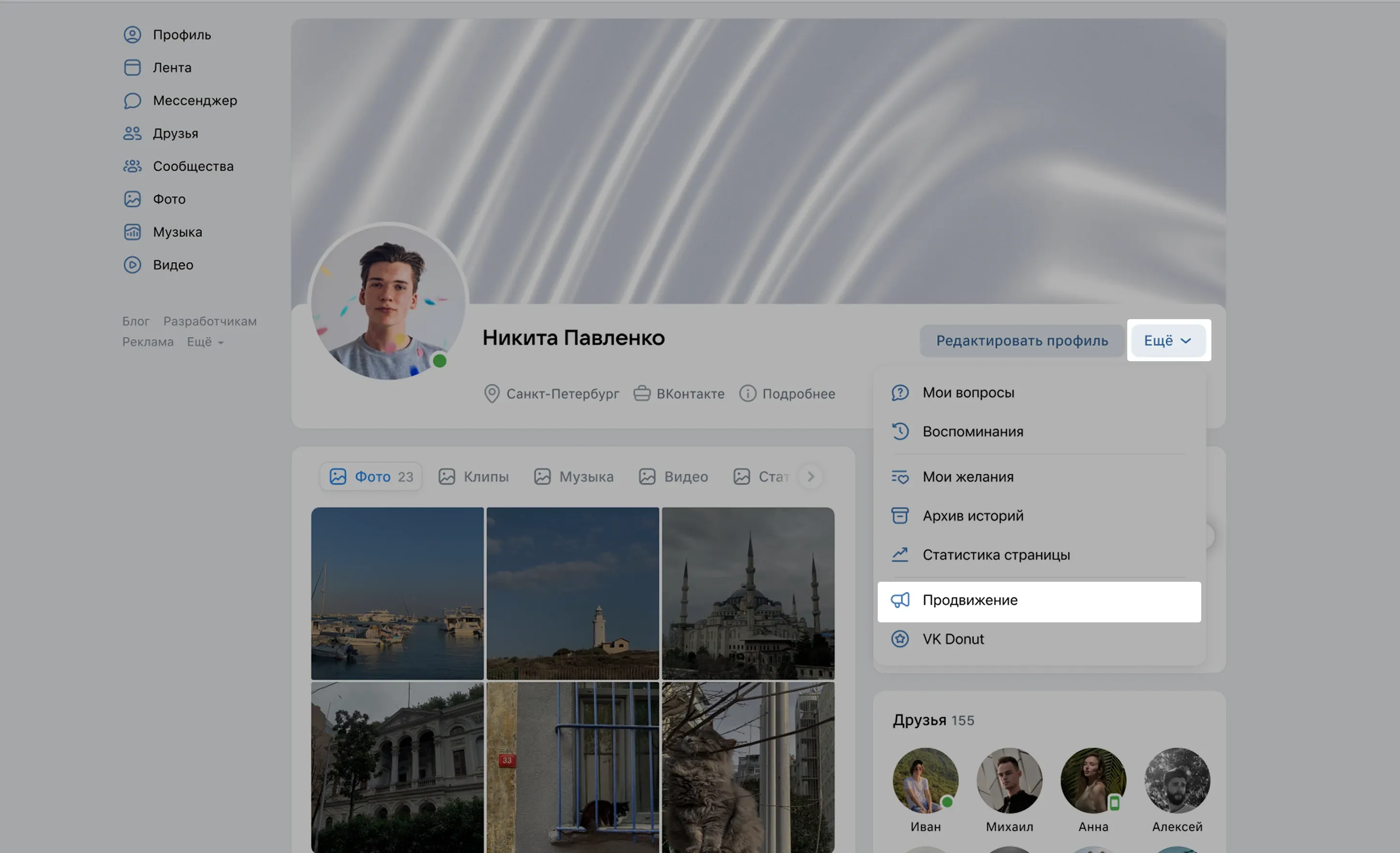Open the mosque photo thumbnail

click(748, 593)
